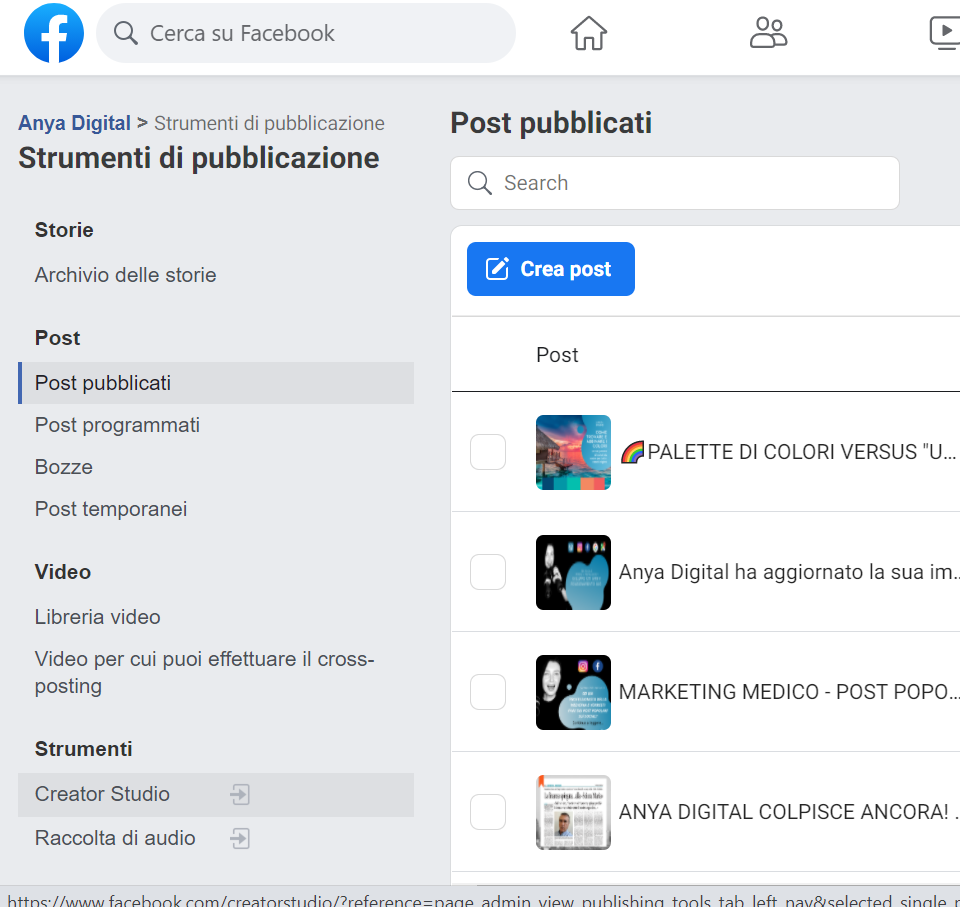Open the Home feed icon
The height and width of the screenshot is (907, 960).
[589, 33]
